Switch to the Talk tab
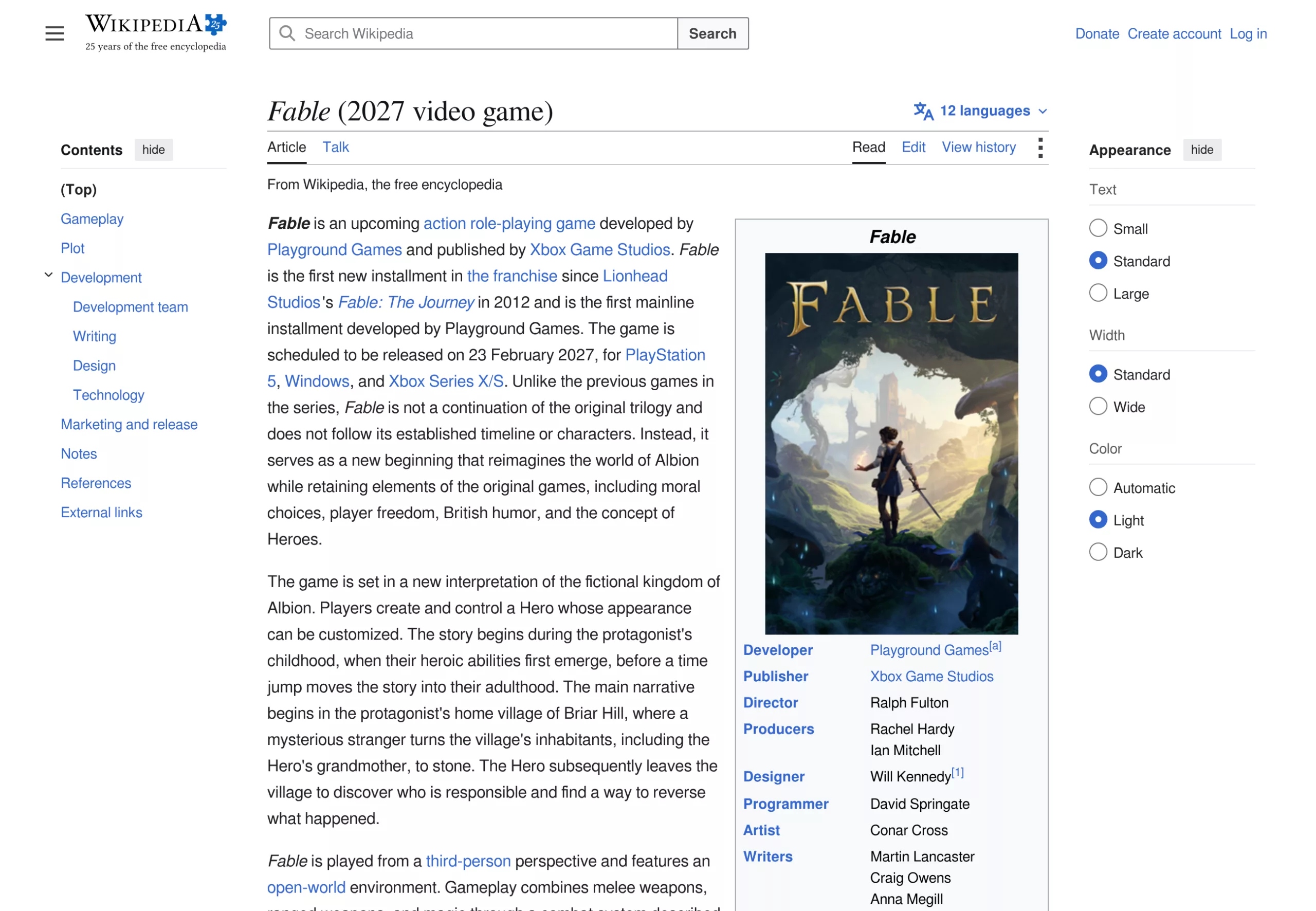The image size is (1316, 911). (x=336, y=147)
